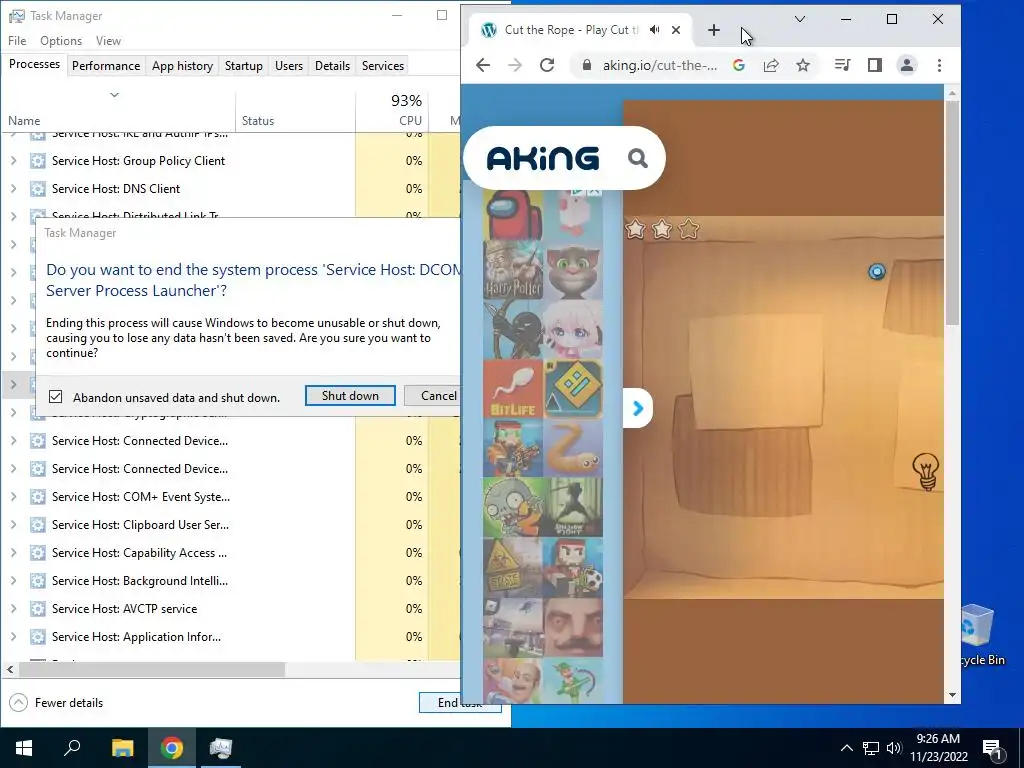The image size is (1024, 768).
Task: Expand Service Host: Application Information row
Action: click(13, 637)
